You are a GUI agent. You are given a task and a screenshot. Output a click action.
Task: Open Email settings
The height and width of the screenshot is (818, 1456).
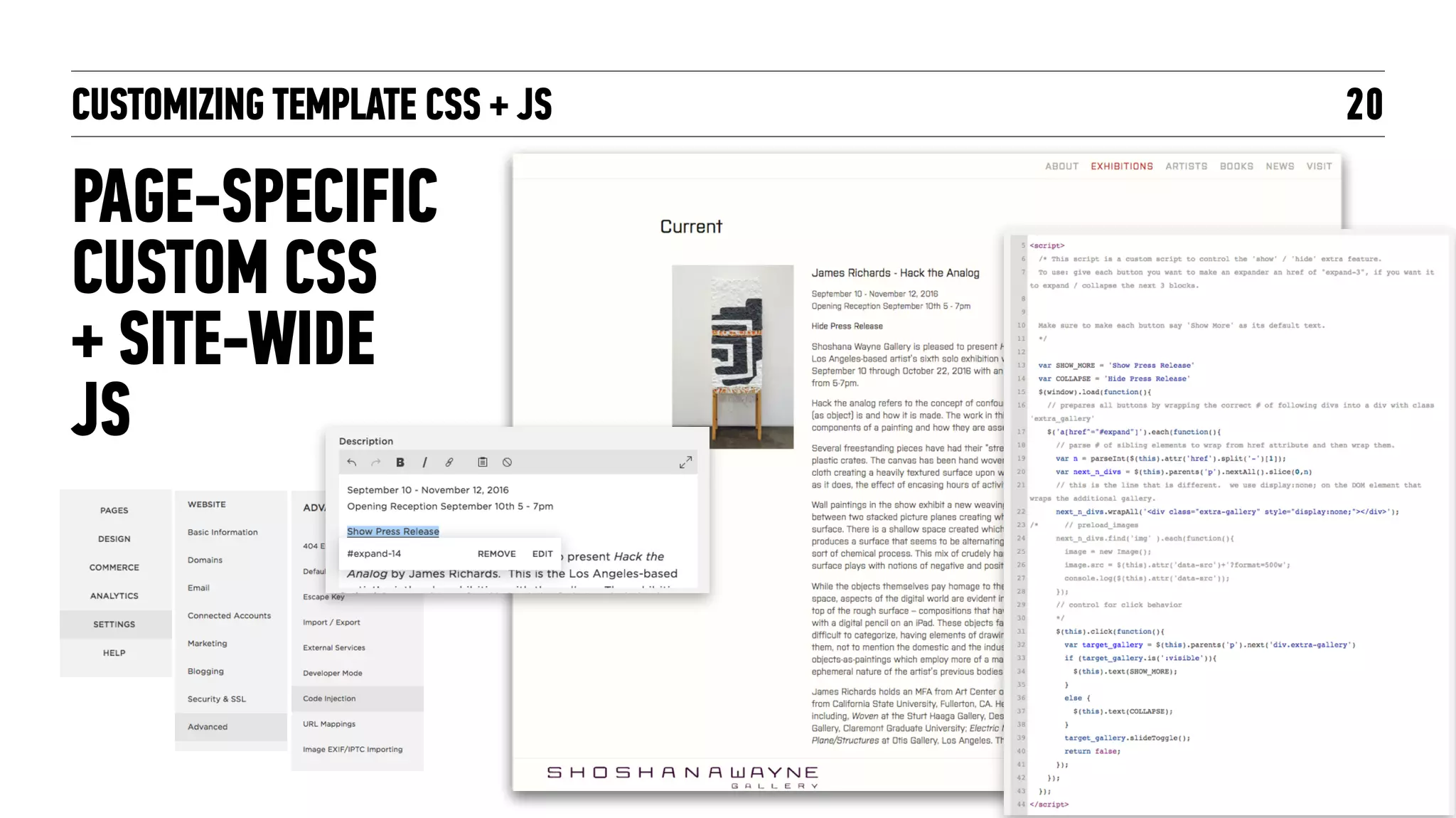[198, 588]
